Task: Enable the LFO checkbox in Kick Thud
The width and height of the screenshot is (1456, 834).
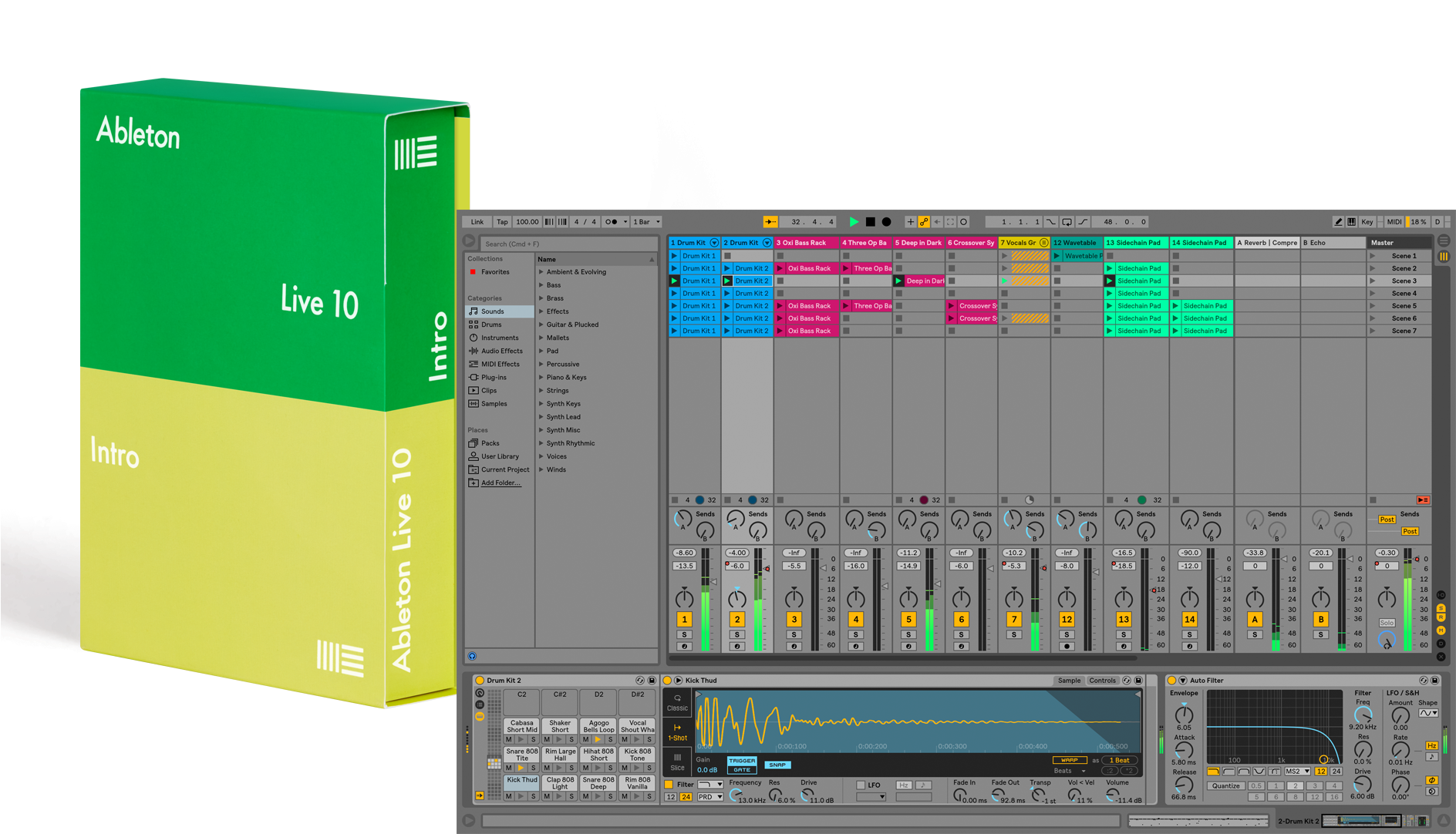Action: (861, 785)
